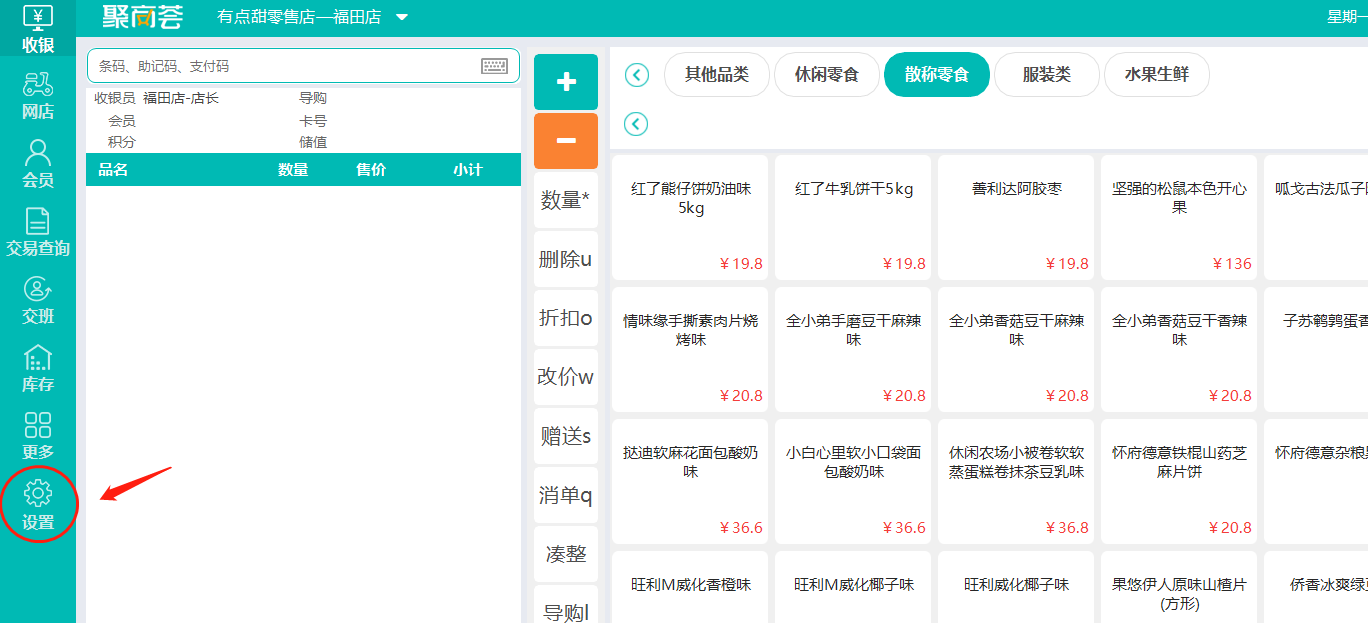
Task: Click the orange minus quantity button
Action: (x=566, y=141)
